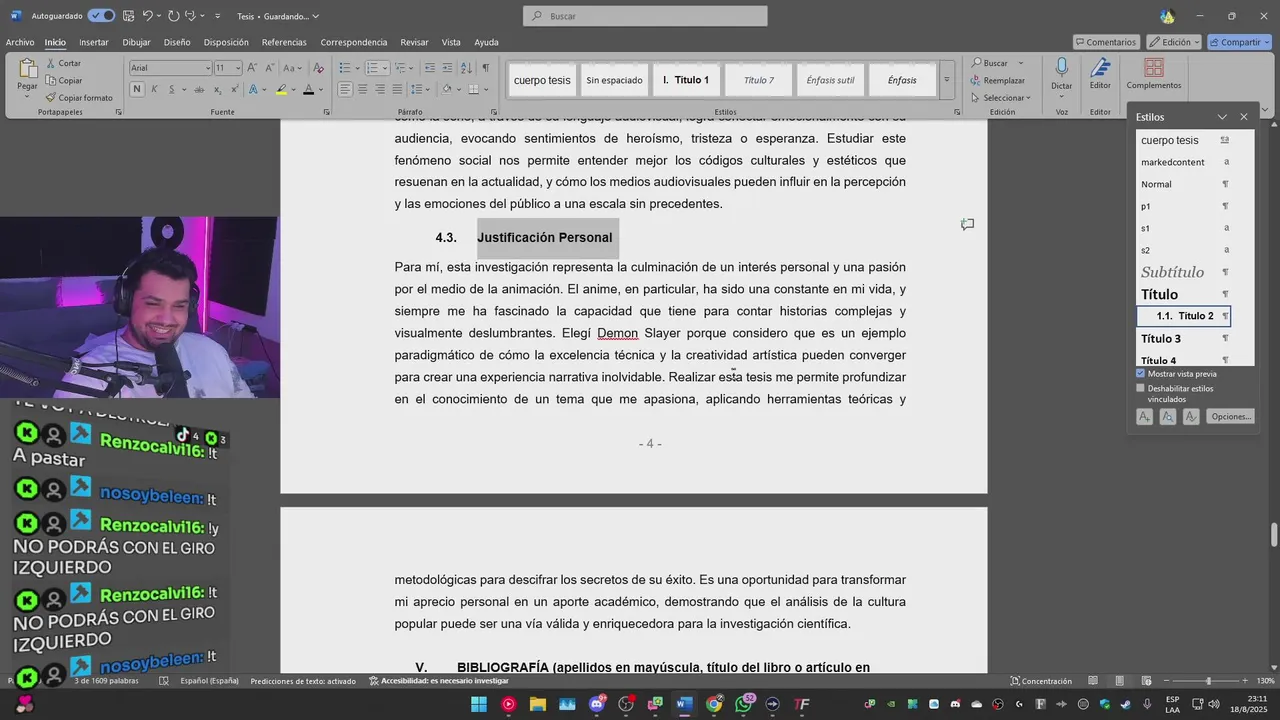1280x720 pixels.
Task: Expand the styles gallery more arrow
Action: [946, 80]
